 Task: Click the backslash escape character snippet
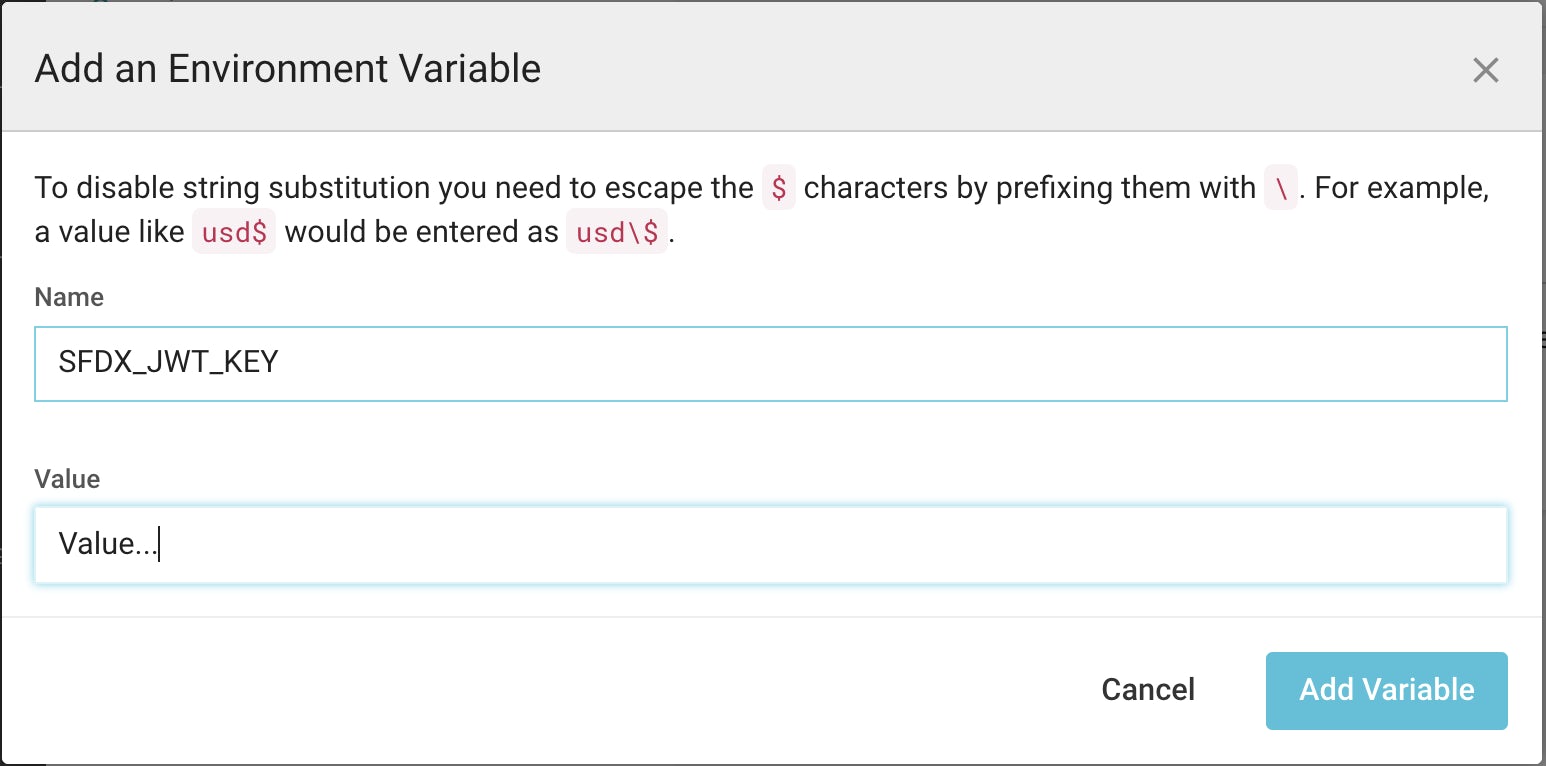click(x=1281, y=188)
